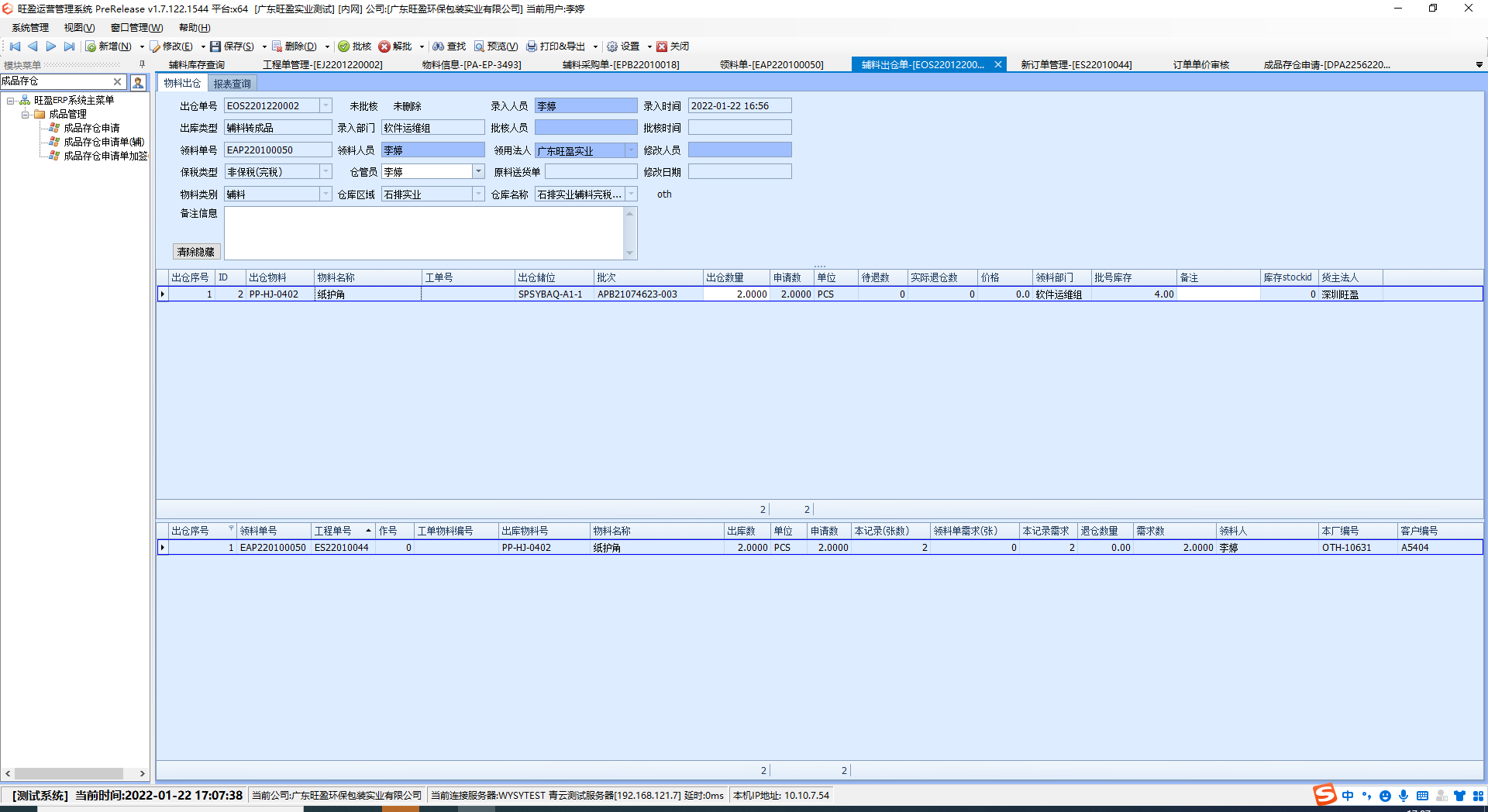Switch to the 物料信息-[PA-EP-3493] tab

coord(471,65)
